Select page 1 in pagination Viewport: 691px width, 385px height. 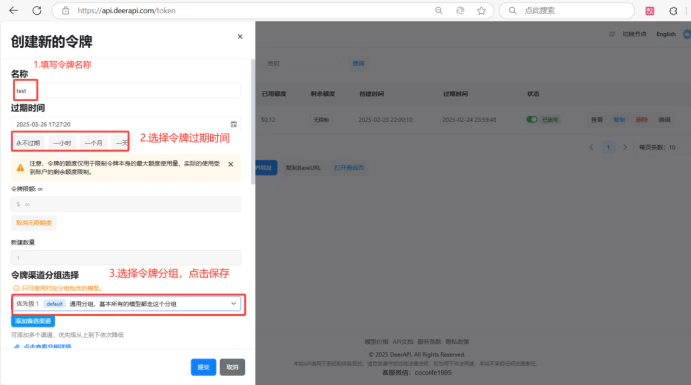[x=608, y=147]
